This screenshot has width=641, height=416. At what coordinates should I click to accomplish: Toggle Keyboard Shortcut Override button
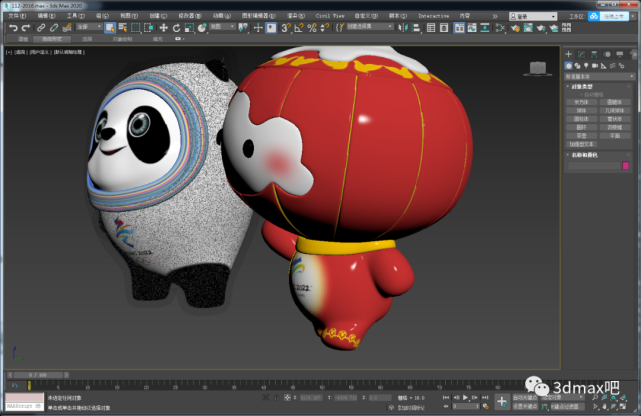point(271,28)
